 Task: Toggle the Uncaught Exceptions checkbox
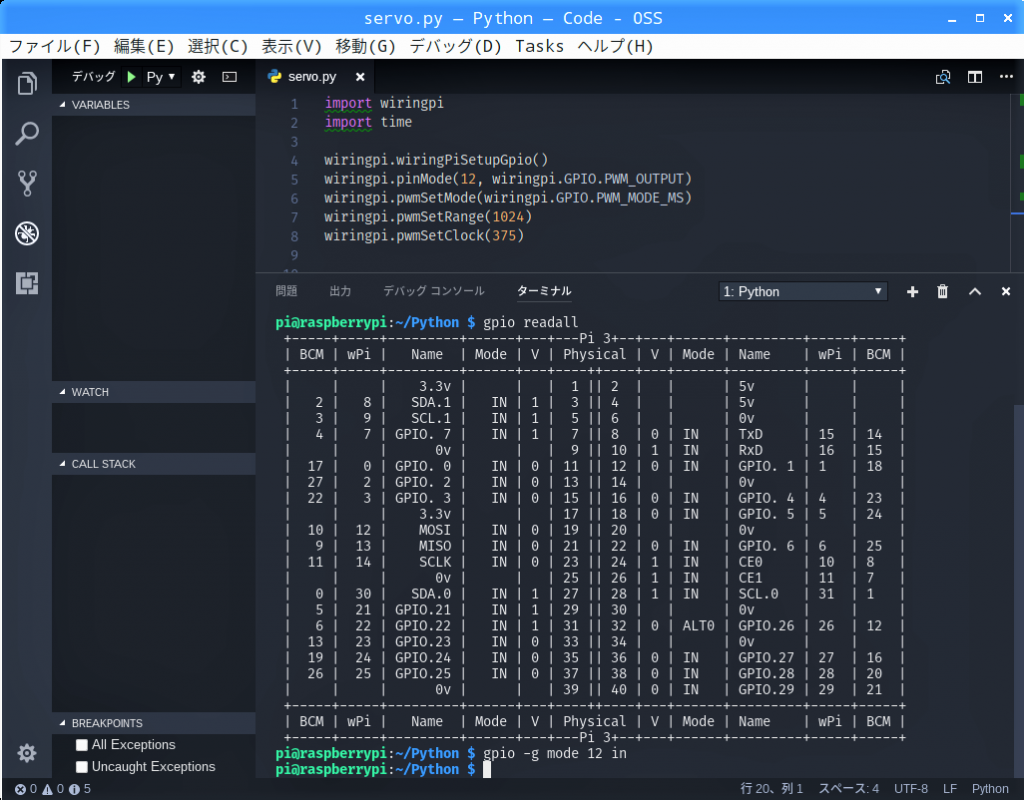coord(83,767)
